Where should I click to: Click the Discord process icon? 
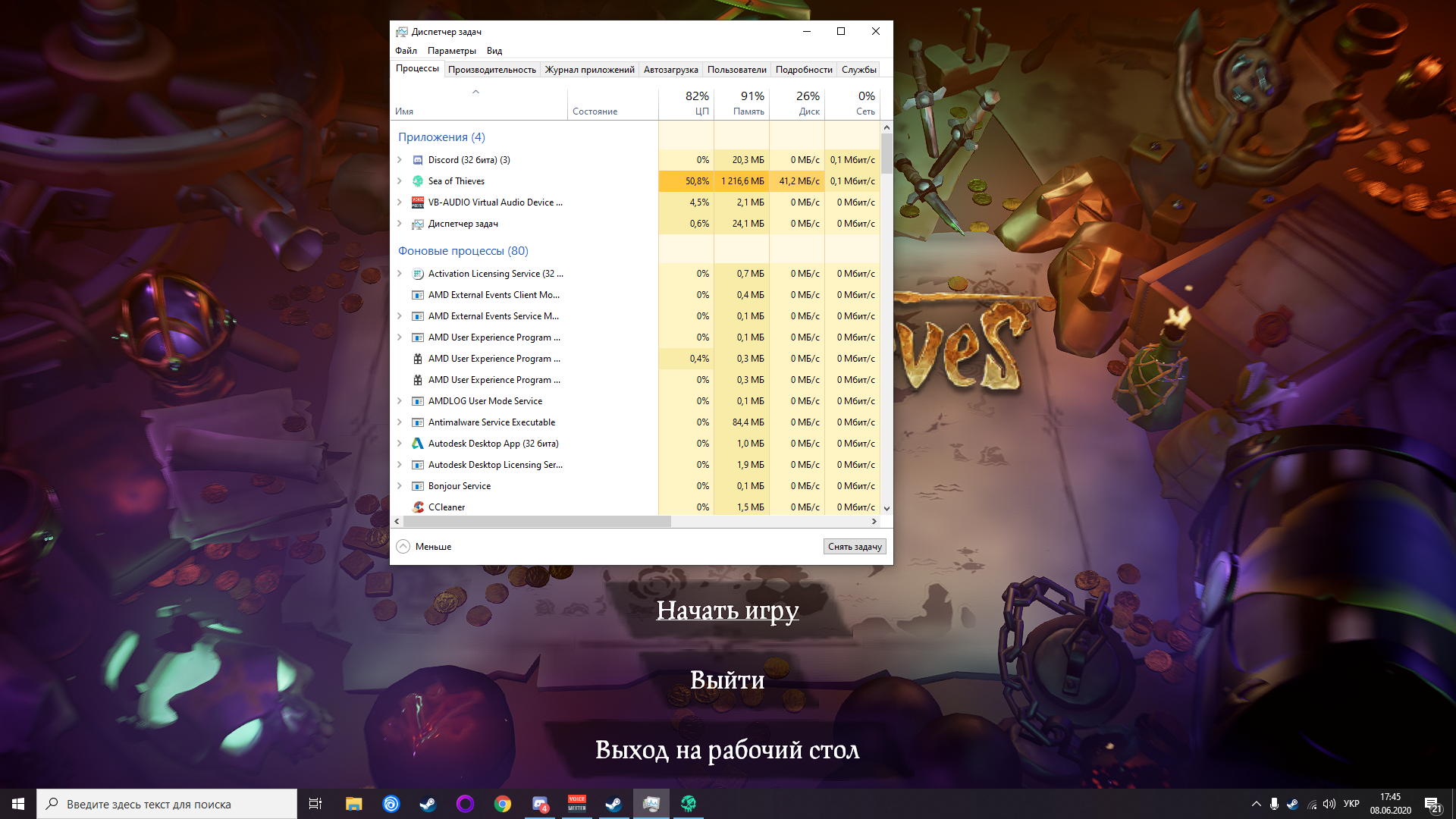[418, 160]
